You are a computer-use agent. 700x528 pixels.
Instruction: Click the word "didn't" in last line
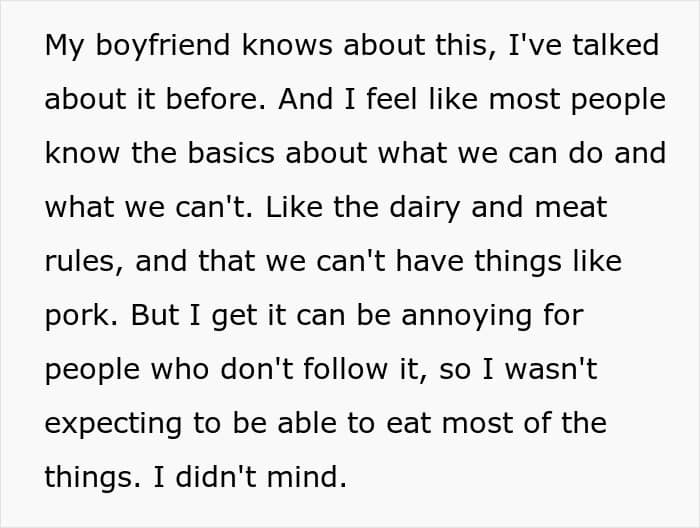[x=216, y=477]
